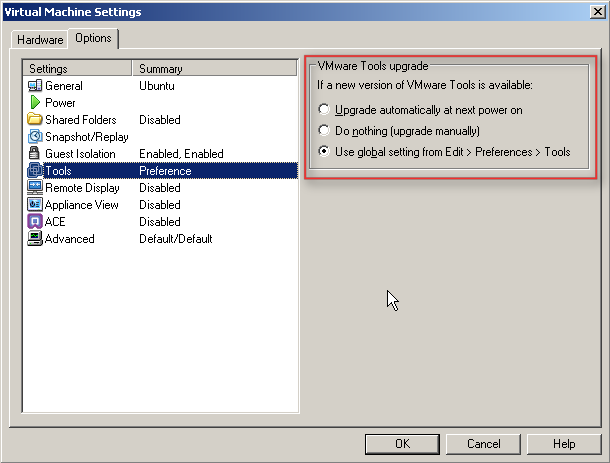Image resolution: width=610 pixels, height=463 pixels.
Task: Click the Cancel button
Action: (x=483, y=443)
